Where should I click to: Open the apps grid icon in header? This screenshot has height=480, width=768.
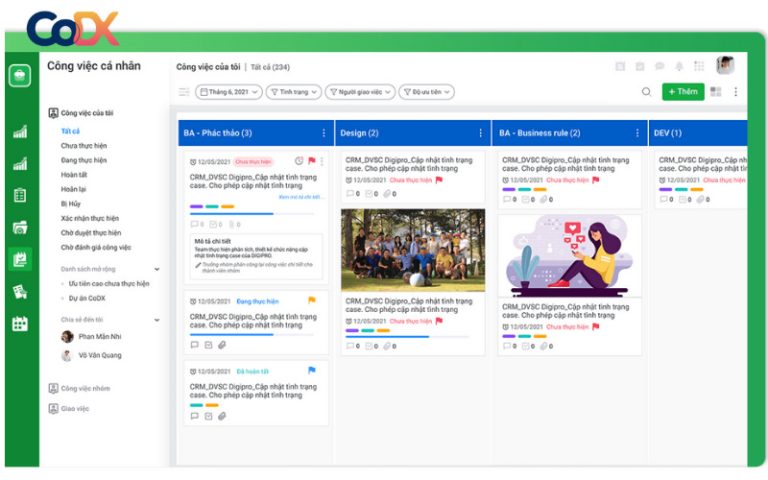point(699,67)
